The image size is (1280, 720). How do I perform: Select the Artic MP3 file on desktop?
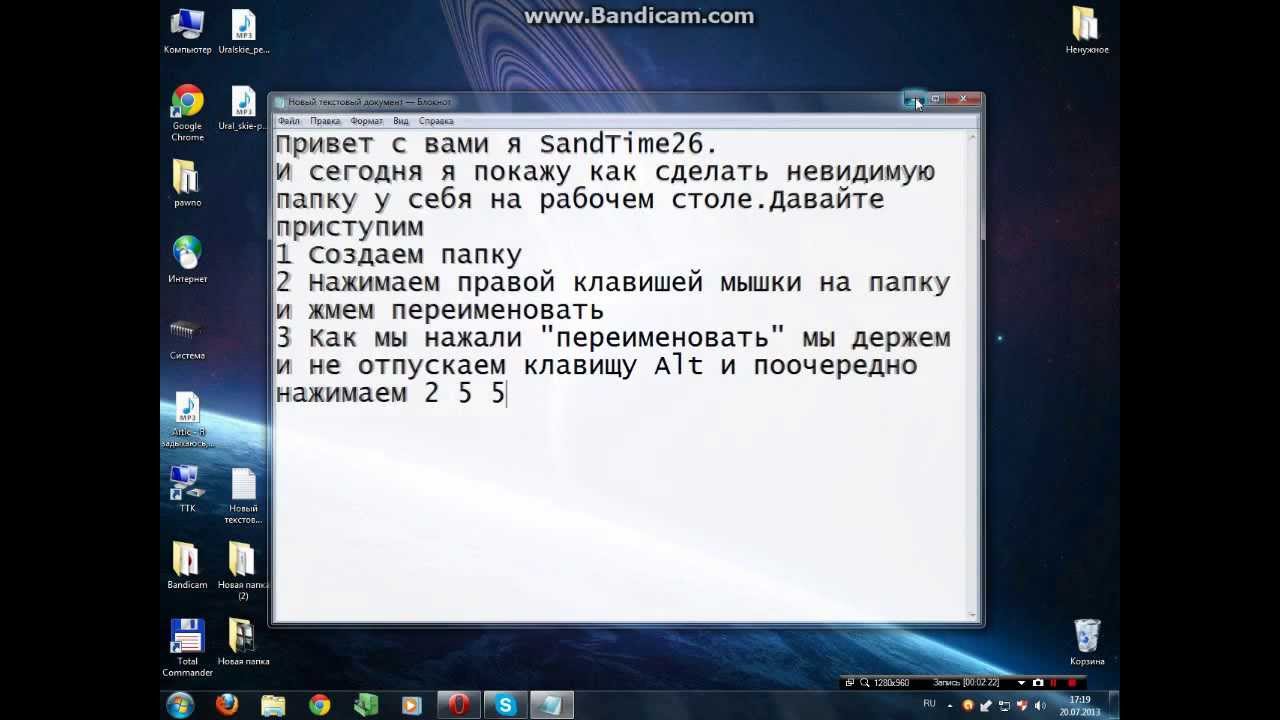pos(187,420)
